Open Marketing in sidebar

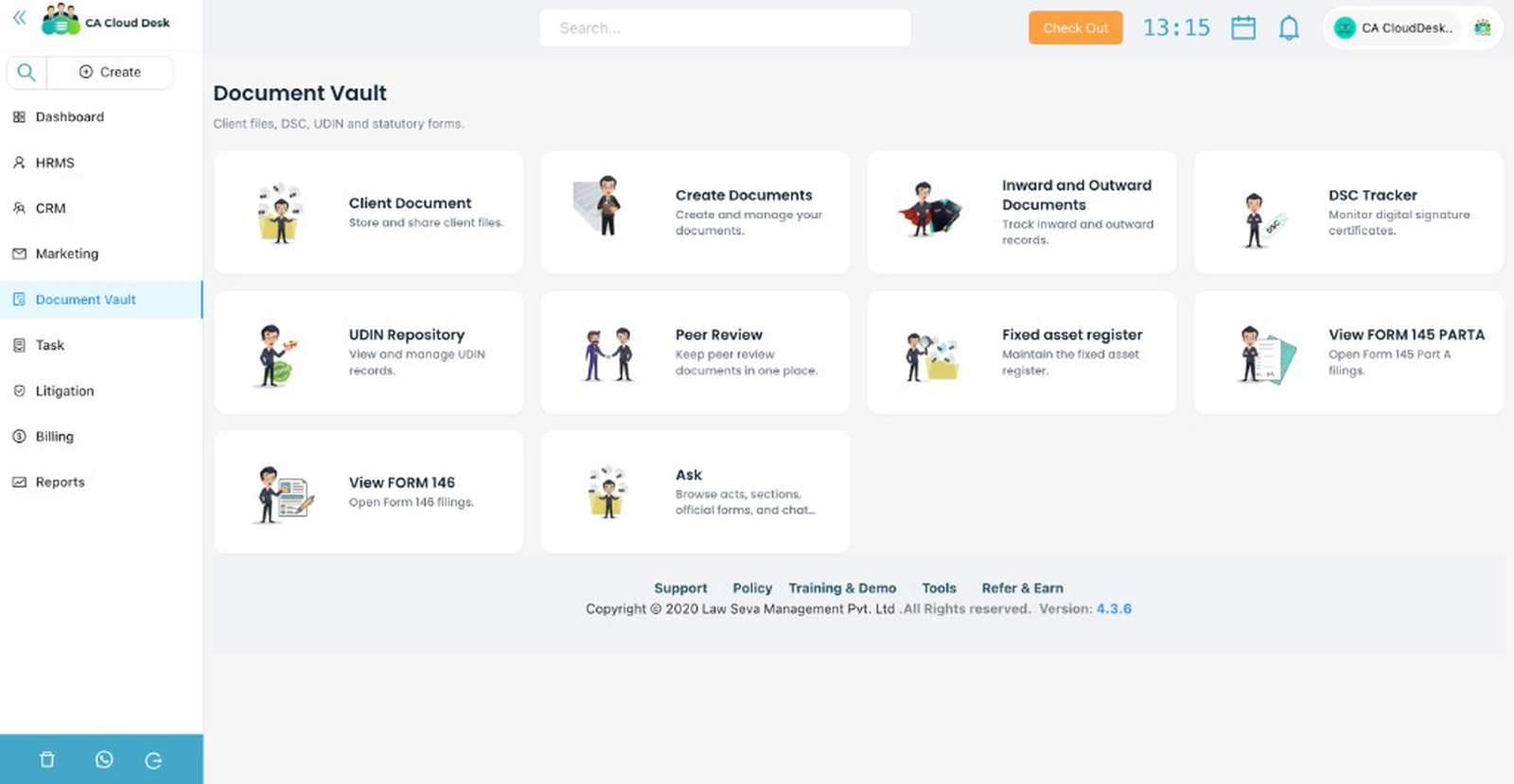tap(101, 253)
